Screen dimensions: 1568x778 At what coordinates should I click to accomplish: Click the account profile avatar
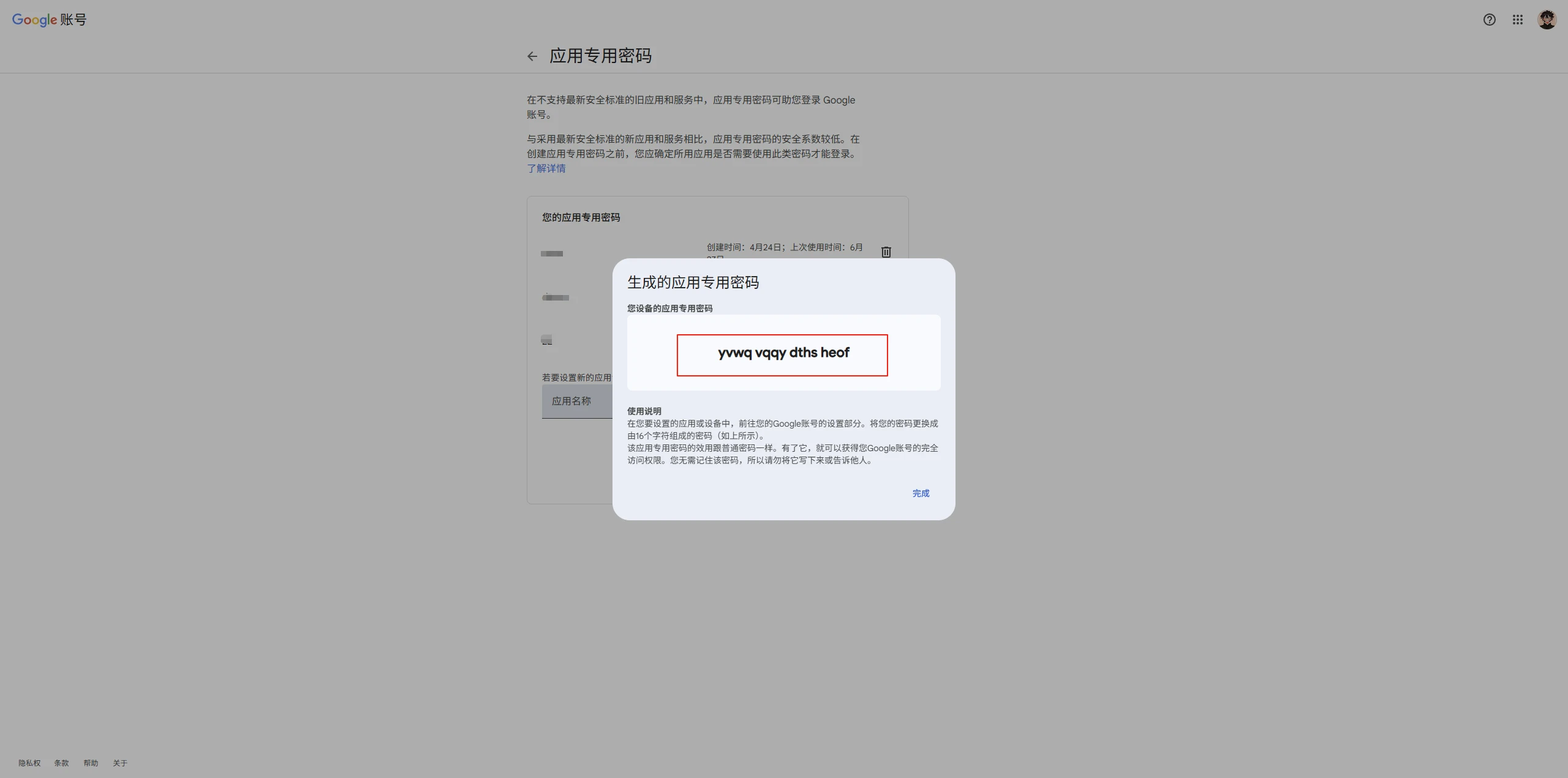[x=1547, y=20]
